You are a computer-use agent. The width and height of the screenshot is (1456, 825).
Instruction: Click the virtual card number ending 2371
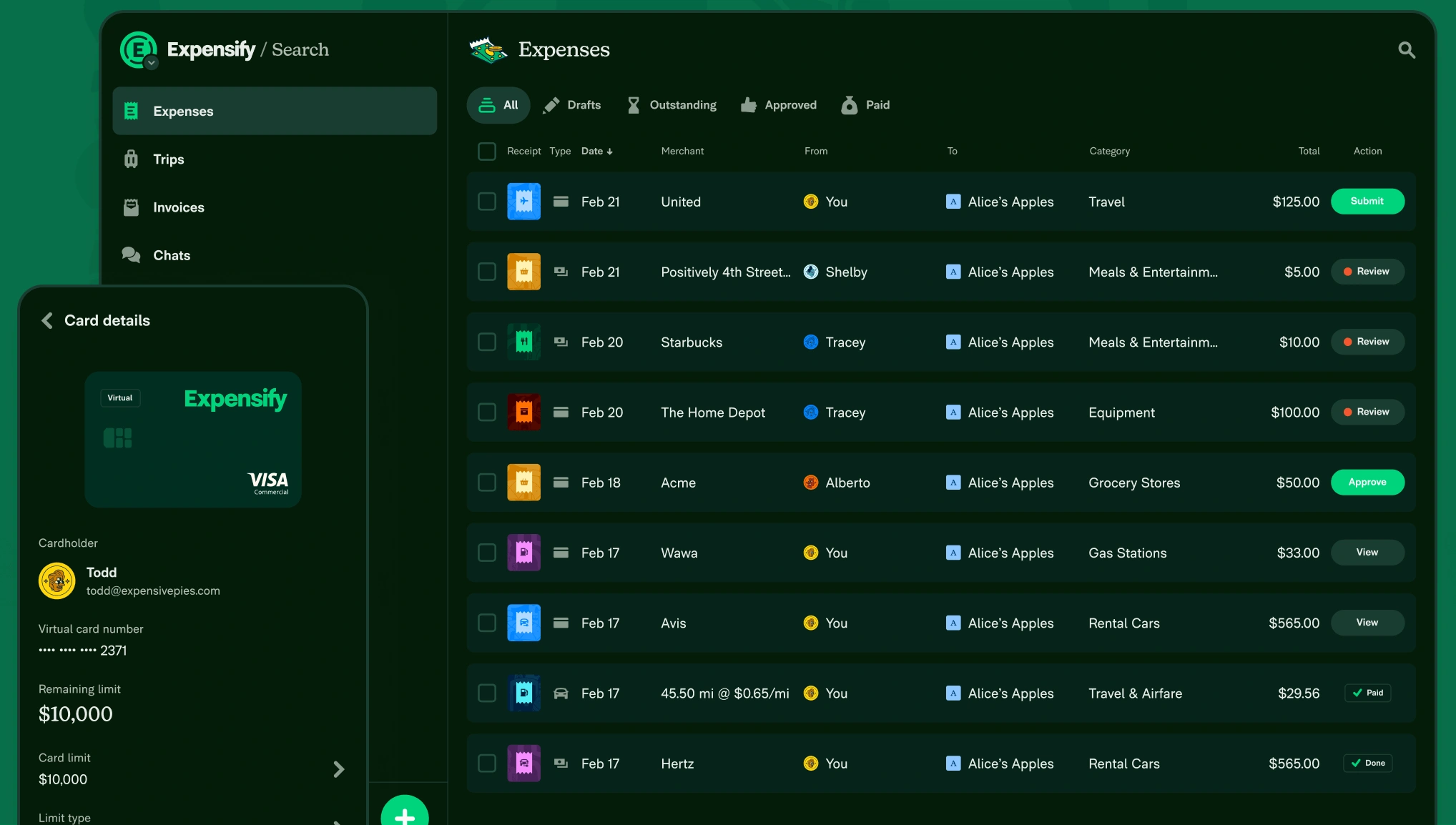(x=83, y=651)
